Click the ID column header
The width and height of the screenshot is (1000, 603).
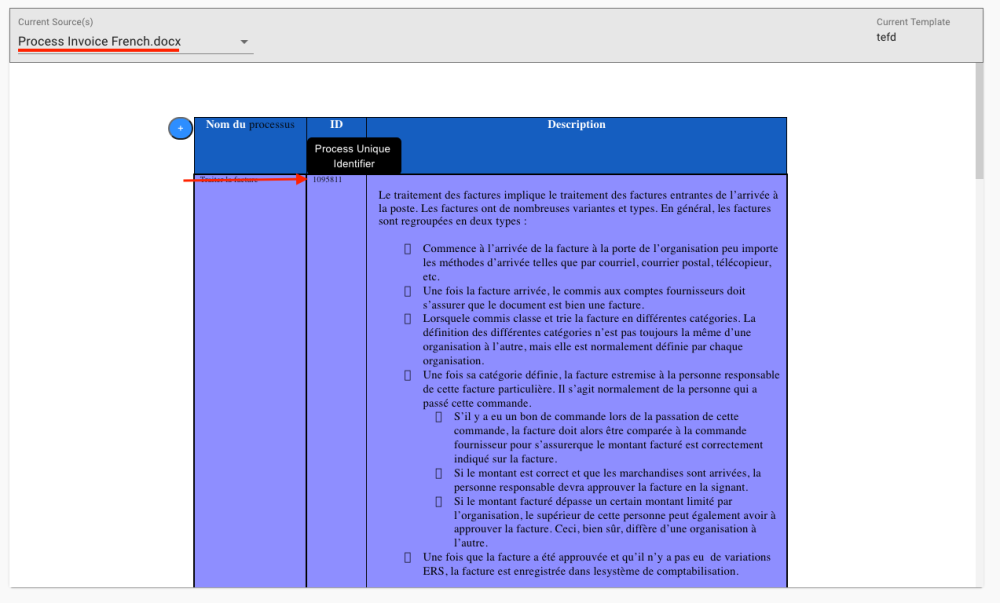point(336,124)
